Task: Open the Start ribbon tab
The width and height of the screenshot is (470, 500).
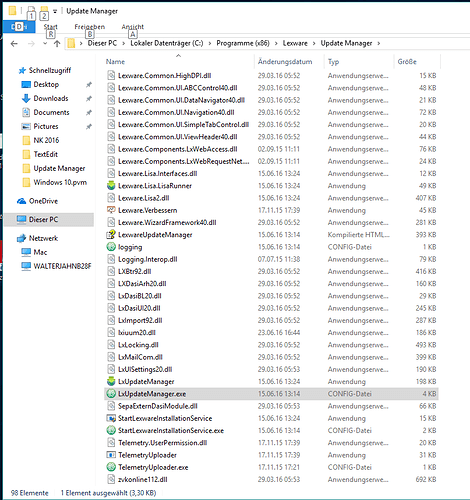Action: pos(50,27)
